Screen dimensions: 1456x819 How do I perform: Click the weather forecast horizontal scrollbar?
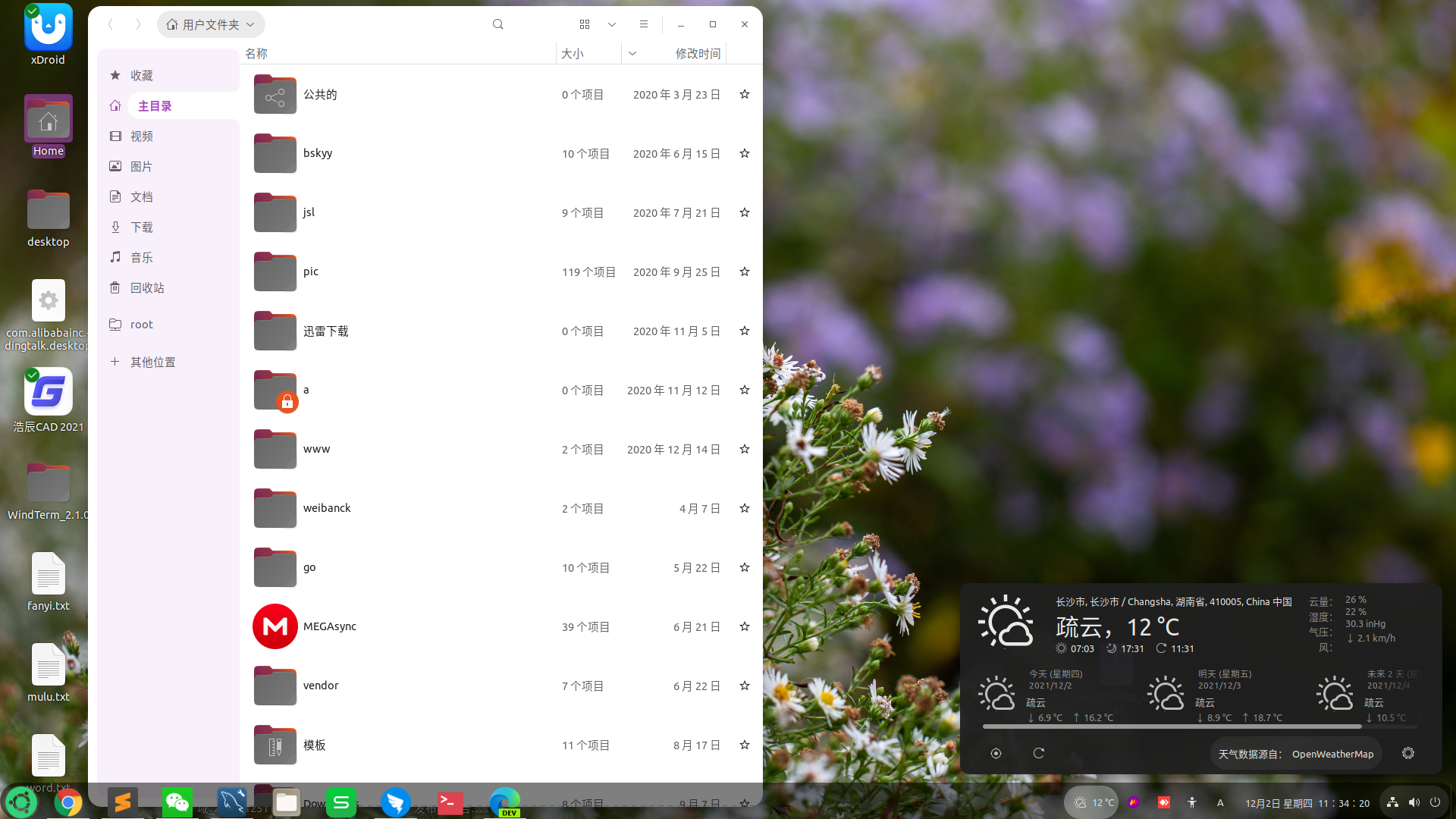(1172, 726)
